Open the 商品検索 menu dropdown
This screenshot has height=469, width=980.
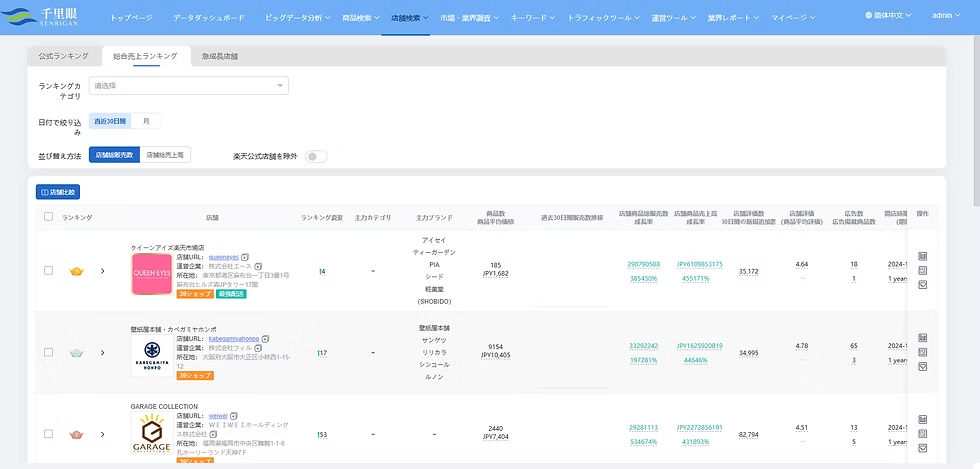pos(361,18)
